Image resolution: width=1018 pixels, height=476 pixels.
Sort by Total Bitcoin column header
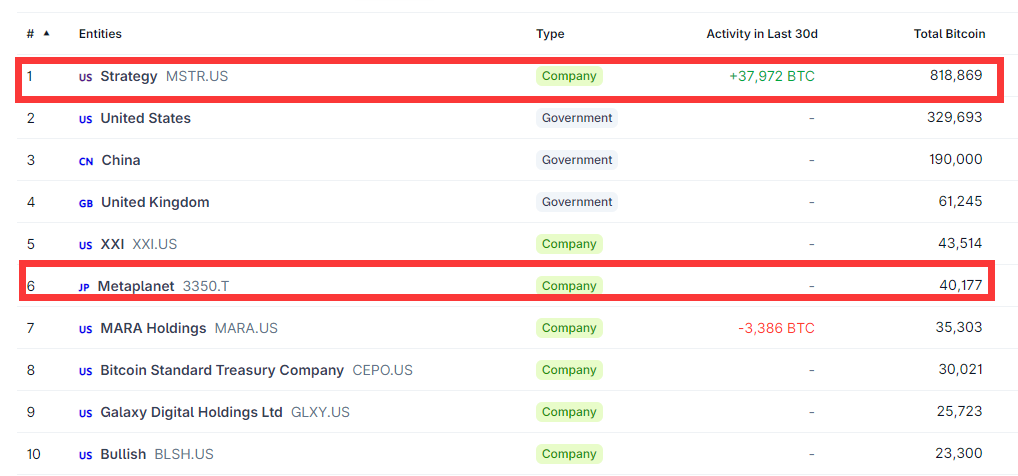949,34
